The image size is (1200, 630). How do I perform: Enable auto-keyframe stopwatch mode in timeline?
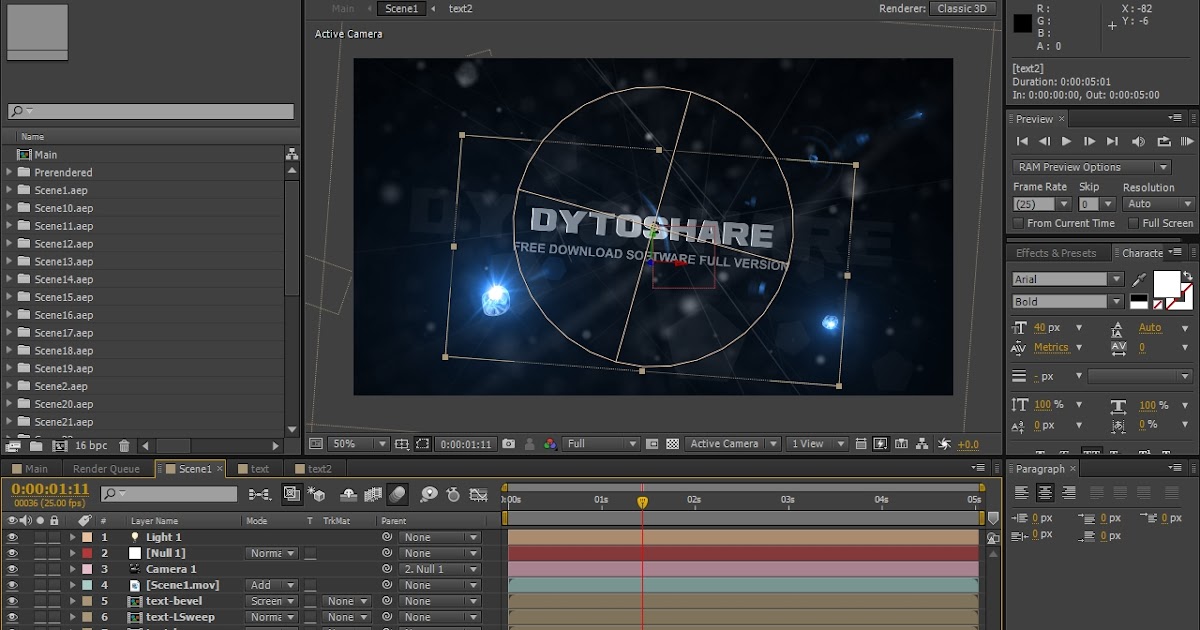[452, 494]
